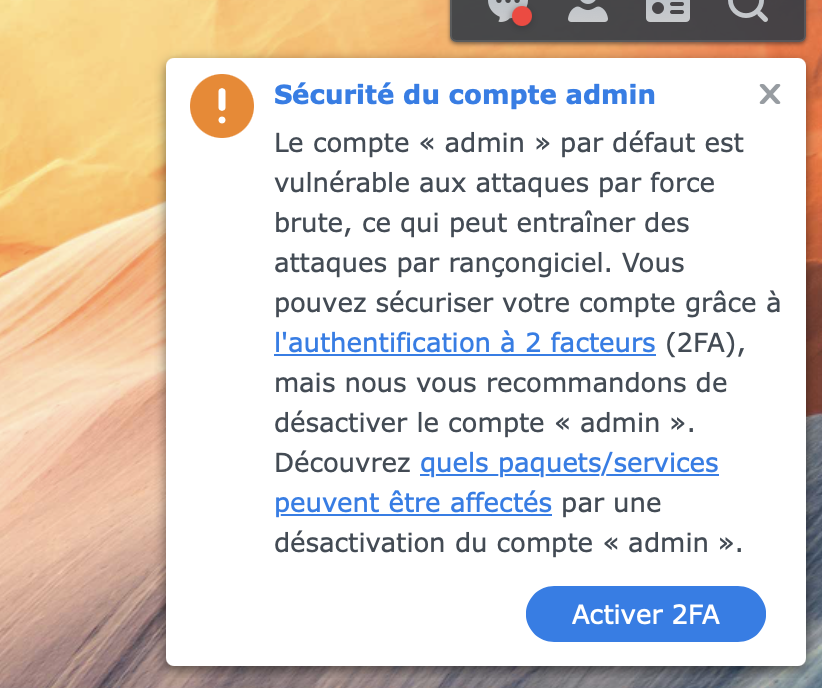Dismiss the admin security notification with X
The height and width of the screenshot is (688, 822).
click(x=769, y=95)
